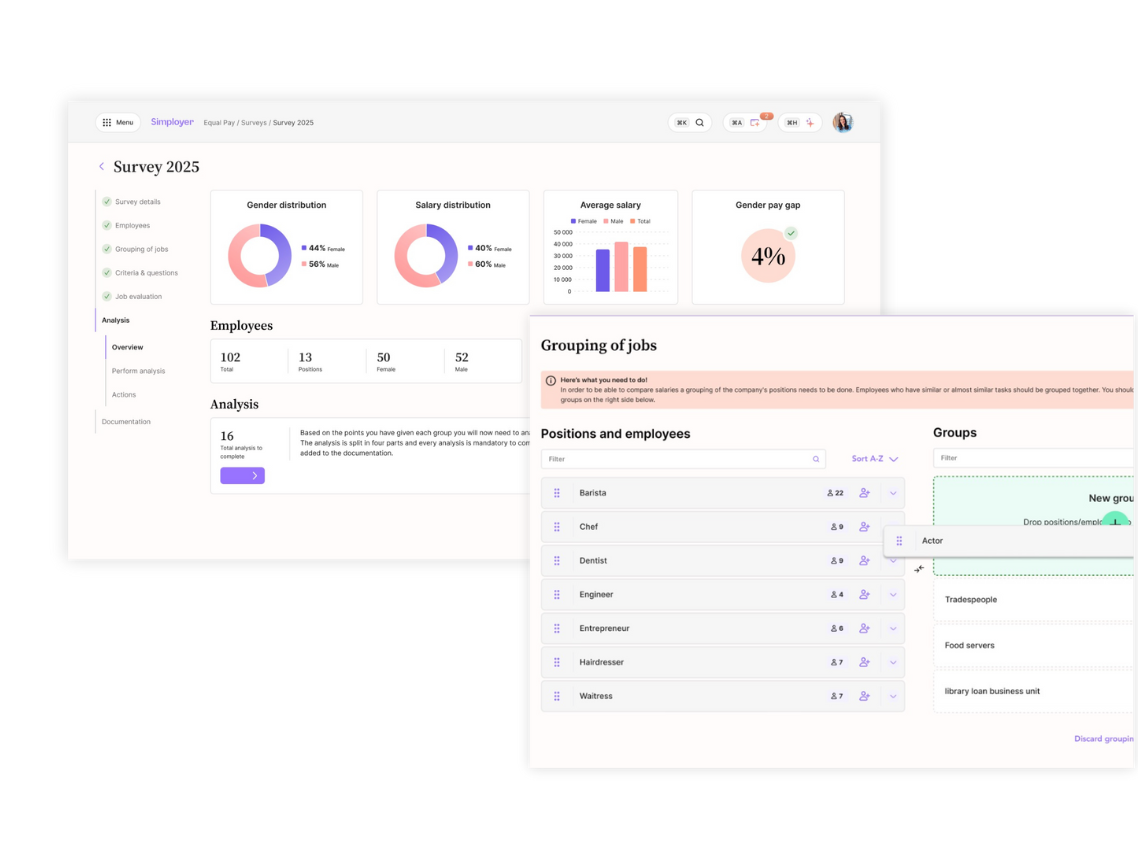Go back using arrow beside Survey 2025

pyautogui.click(x=101, y=167)
